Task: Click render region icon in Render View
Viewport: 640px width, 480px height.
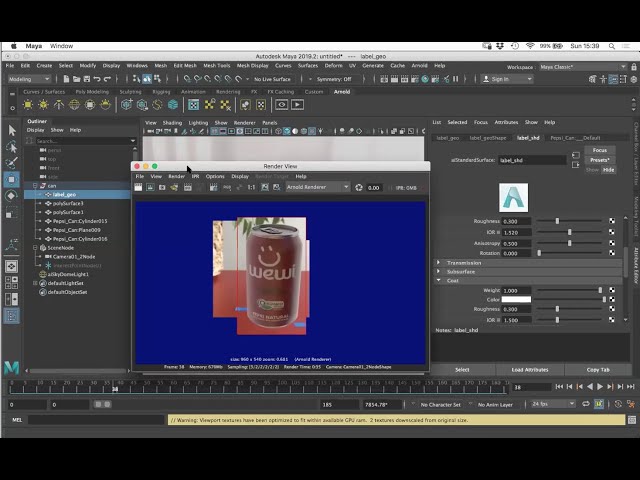Action: [150, 187]
